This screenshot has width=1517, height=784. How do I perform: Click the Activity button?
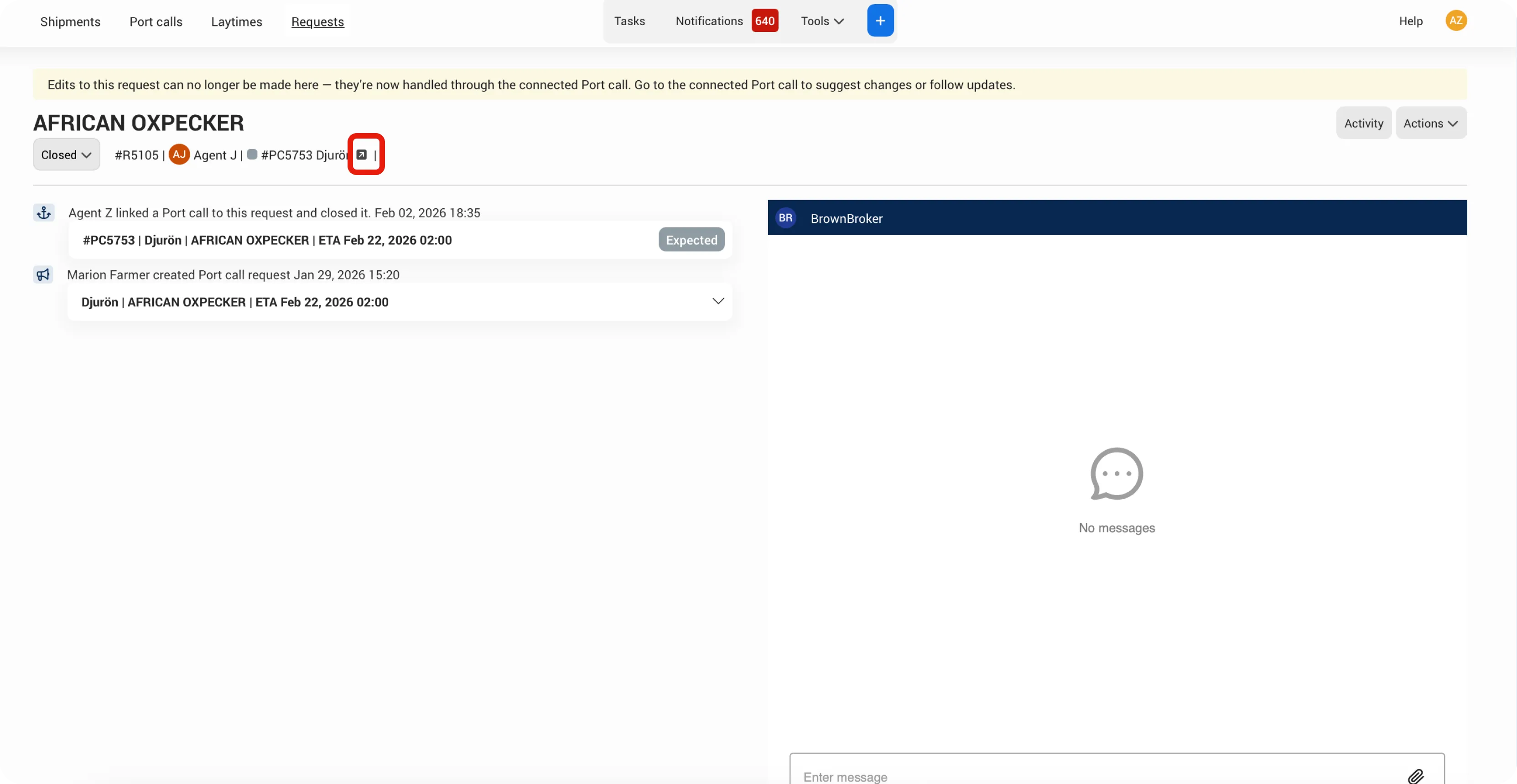click(x=1363, y=123)
